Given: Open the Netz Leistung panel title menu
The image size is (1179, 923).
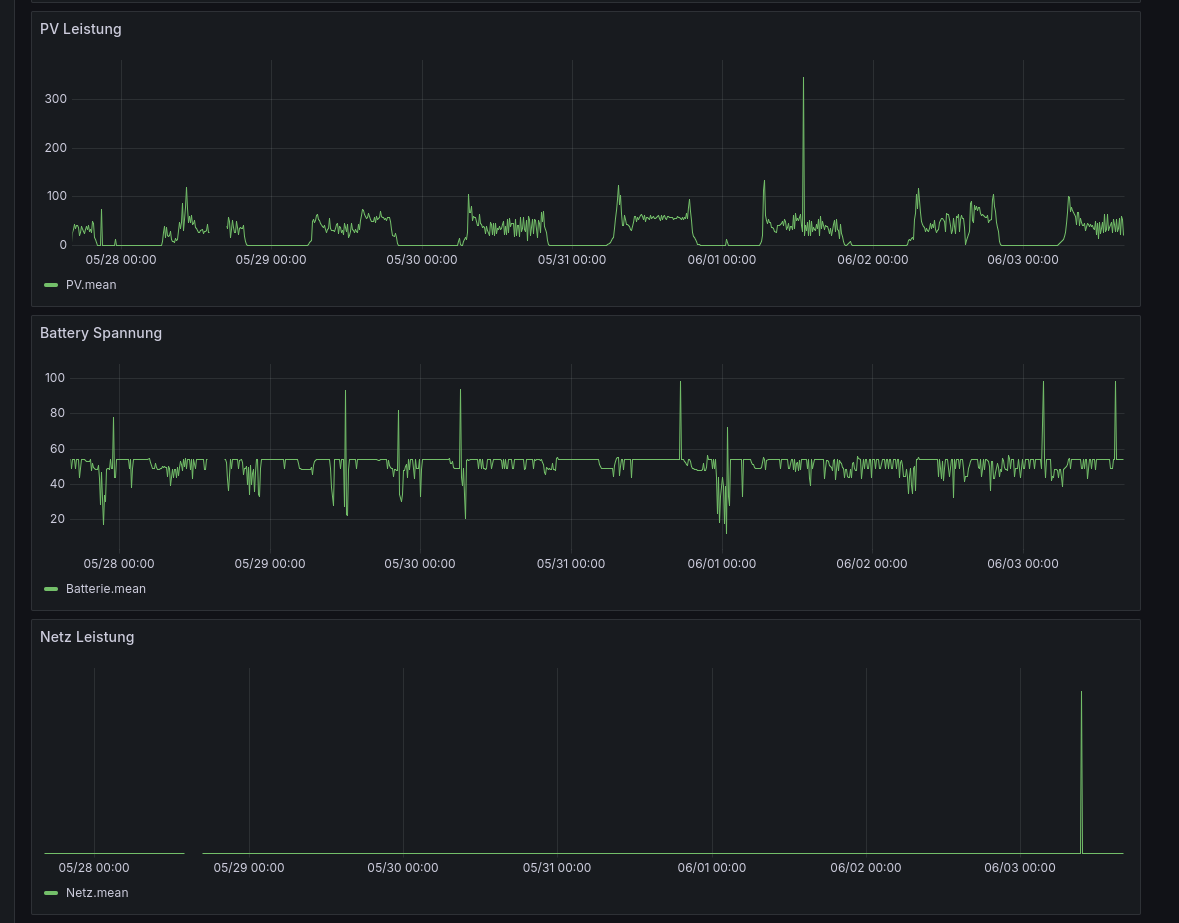Looking at the screenshot, I should click(87, 637).
